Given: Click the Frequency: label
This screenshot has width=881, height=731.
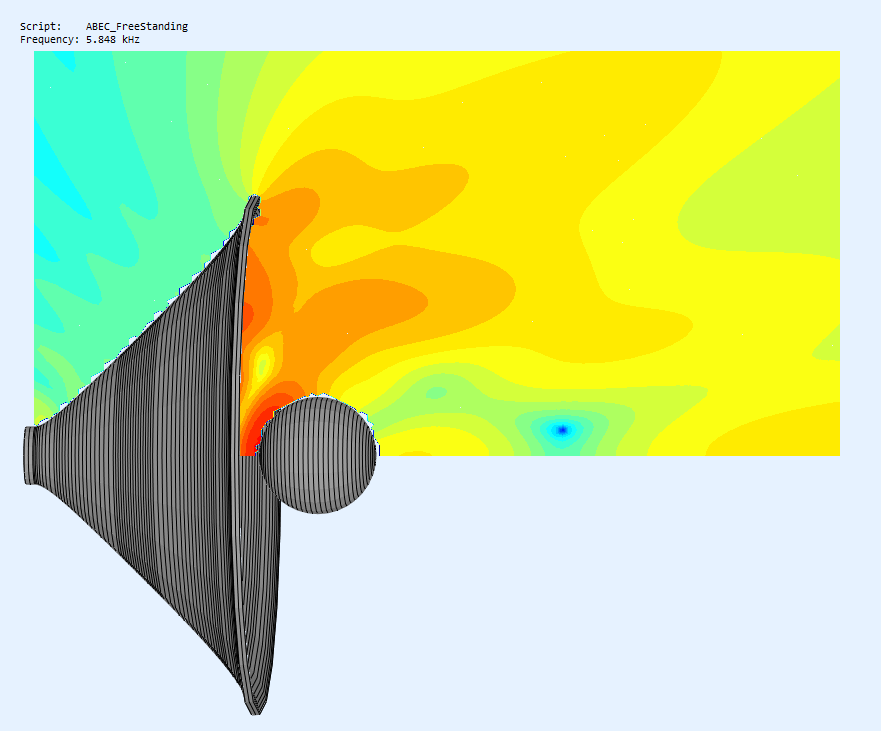Looking at the screenshot, I should (49, 40).
